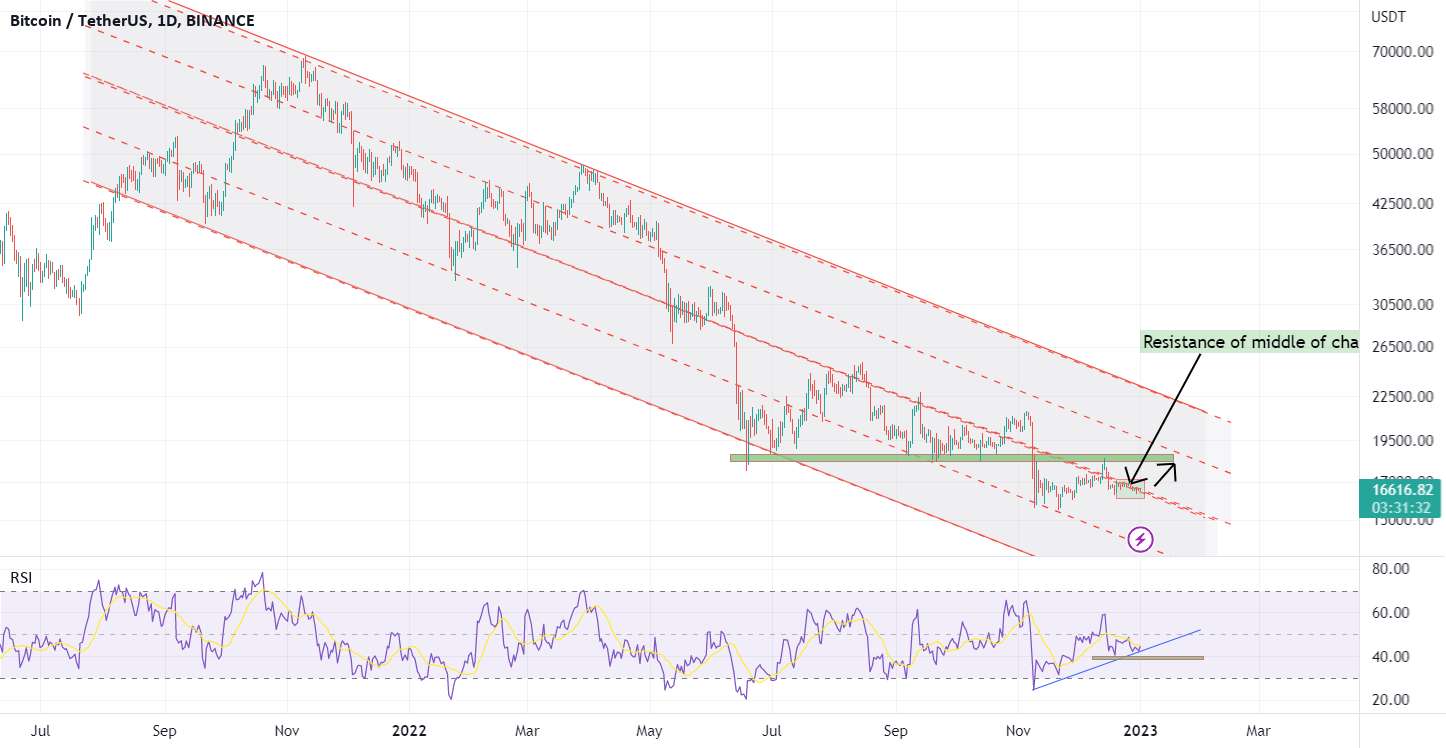Viewport: 1446px width, 748px height.
Task: Select the long green horizontal support zone rectangle
Action: coord(951,458)
